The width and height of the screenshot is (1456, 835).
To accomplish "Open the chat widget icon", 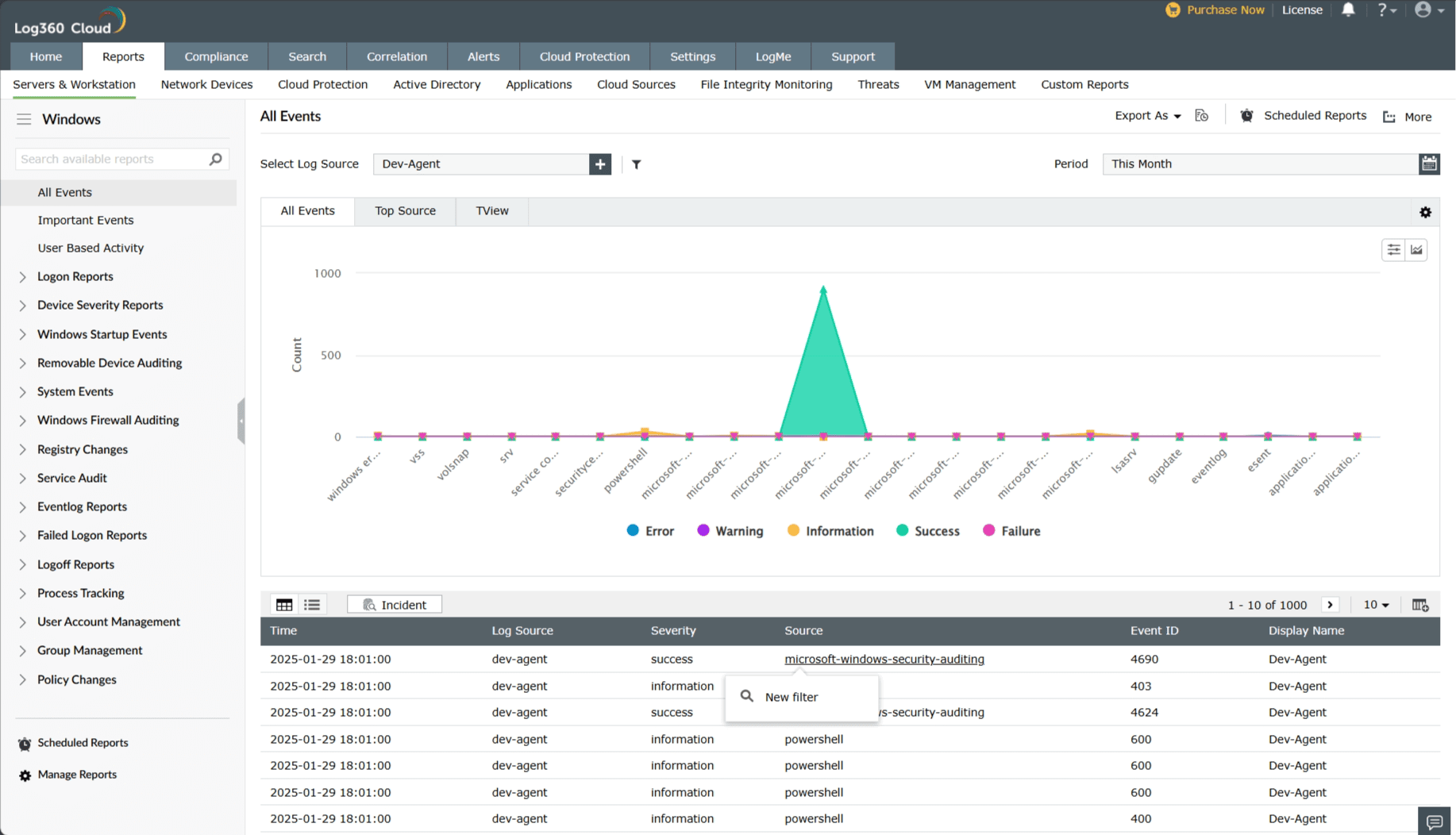I will point(1434,822).
